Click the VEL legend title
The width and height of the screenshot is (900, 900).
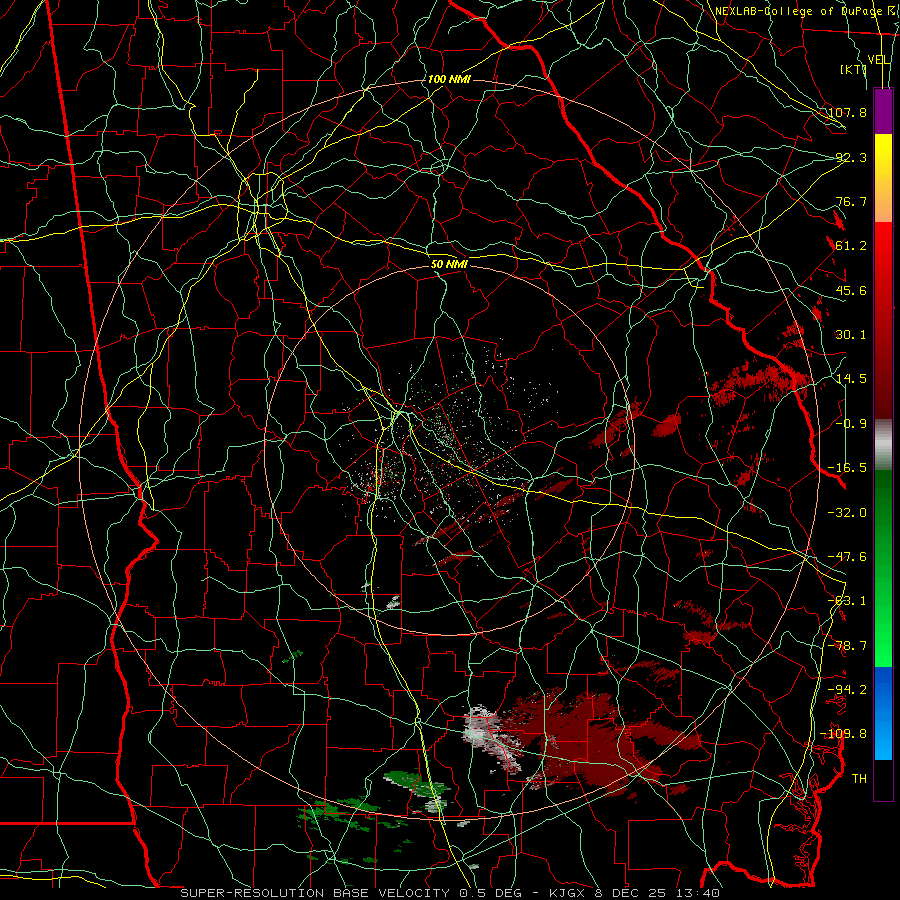[x=879, y=60]
